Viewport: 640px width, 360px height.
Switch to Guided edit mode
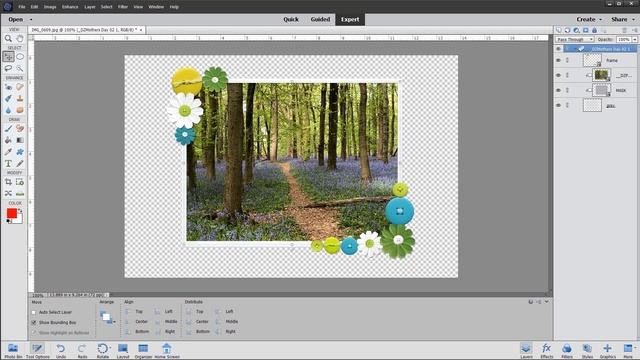pos(320,20)
